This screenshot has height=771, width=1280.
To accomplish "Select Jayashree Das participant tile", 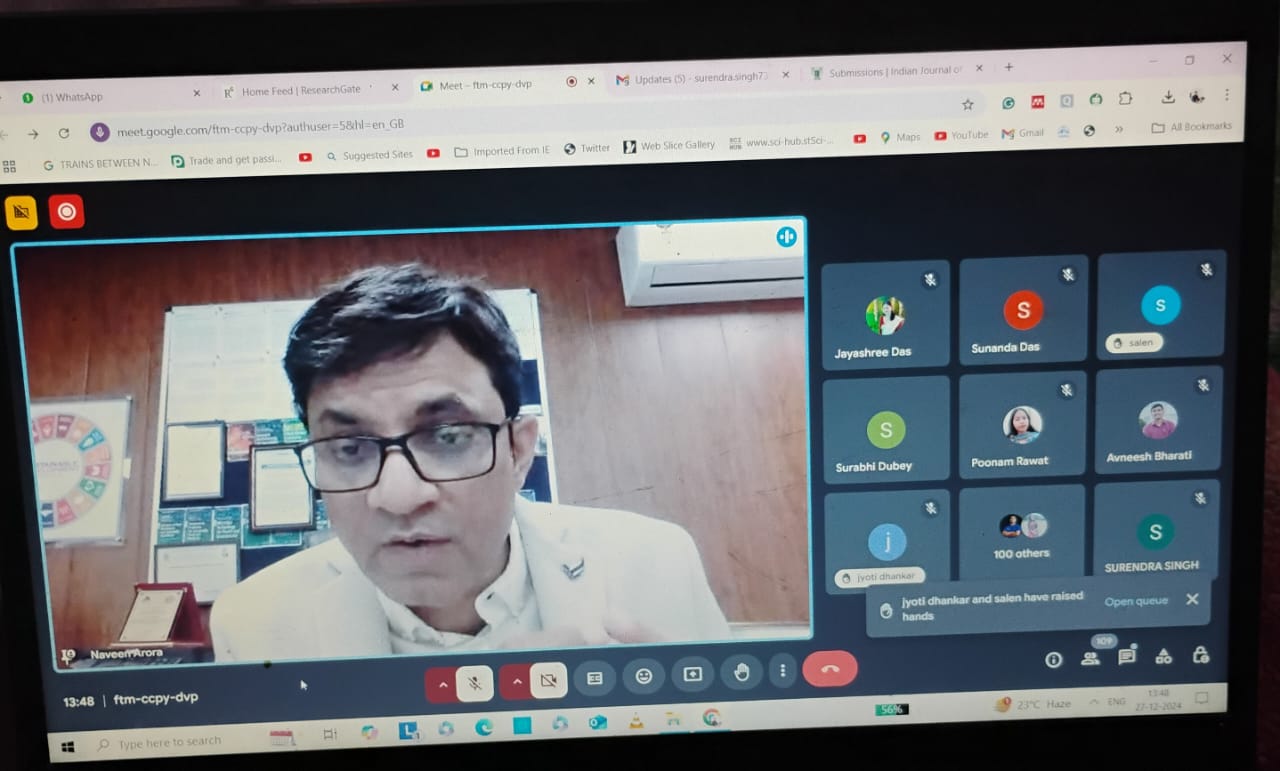I will click(886, 316).
